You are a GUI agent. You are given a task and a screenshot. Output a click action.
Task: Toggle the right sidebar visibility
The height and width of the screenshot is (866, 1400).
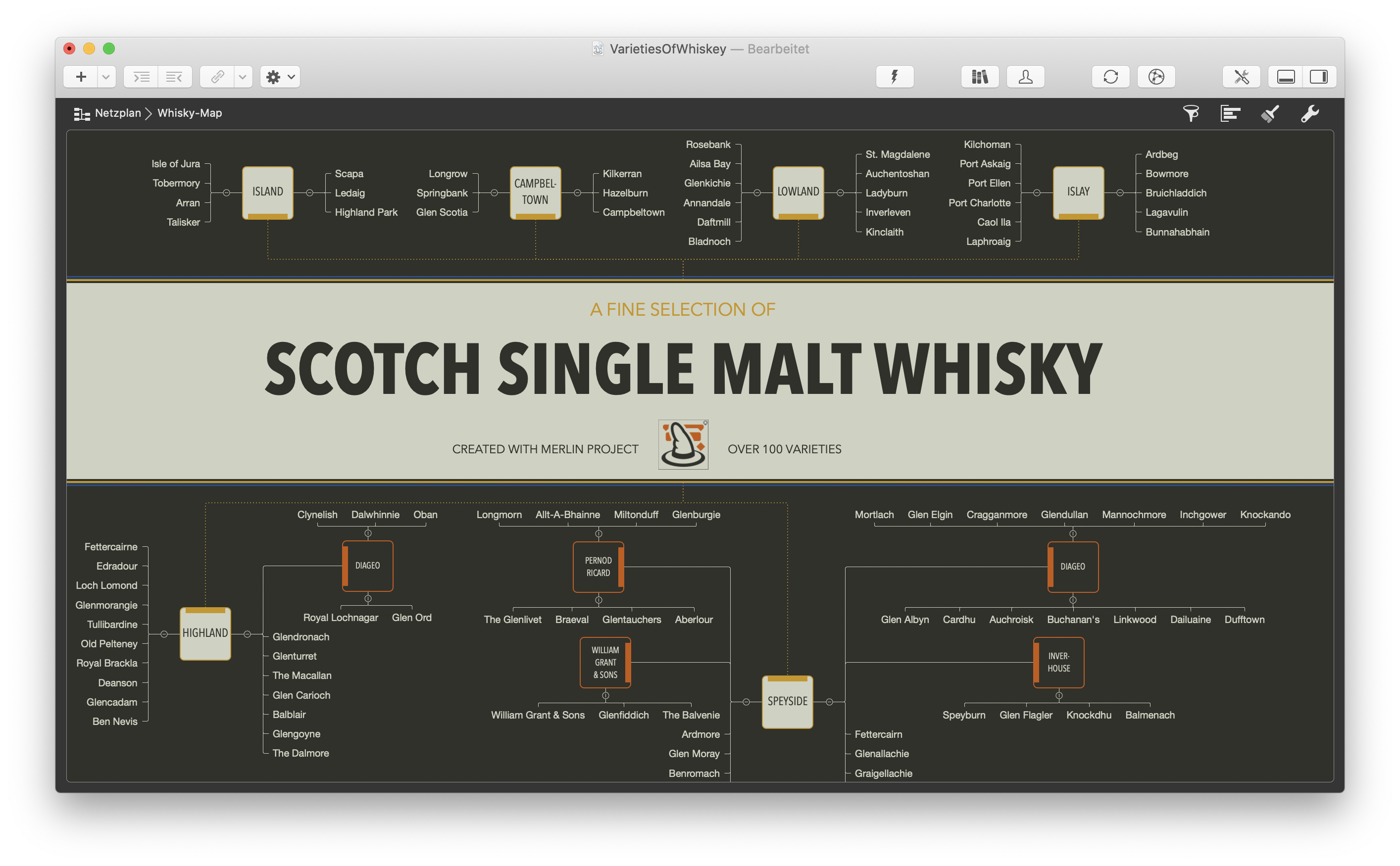click(x=1319, y=76)
